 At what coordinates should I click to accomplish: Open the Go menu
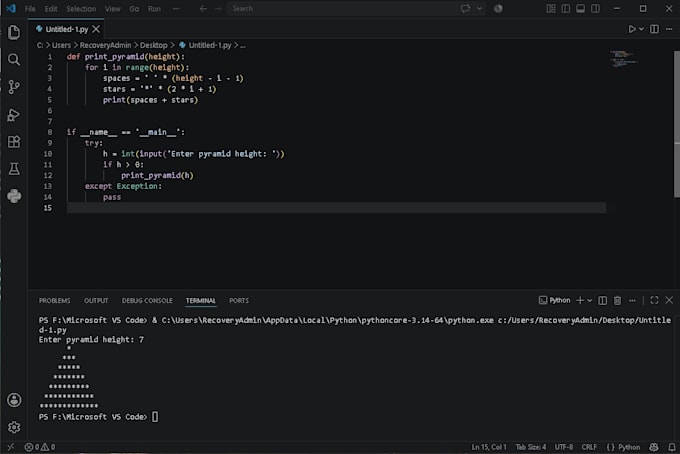coord(134,9)
